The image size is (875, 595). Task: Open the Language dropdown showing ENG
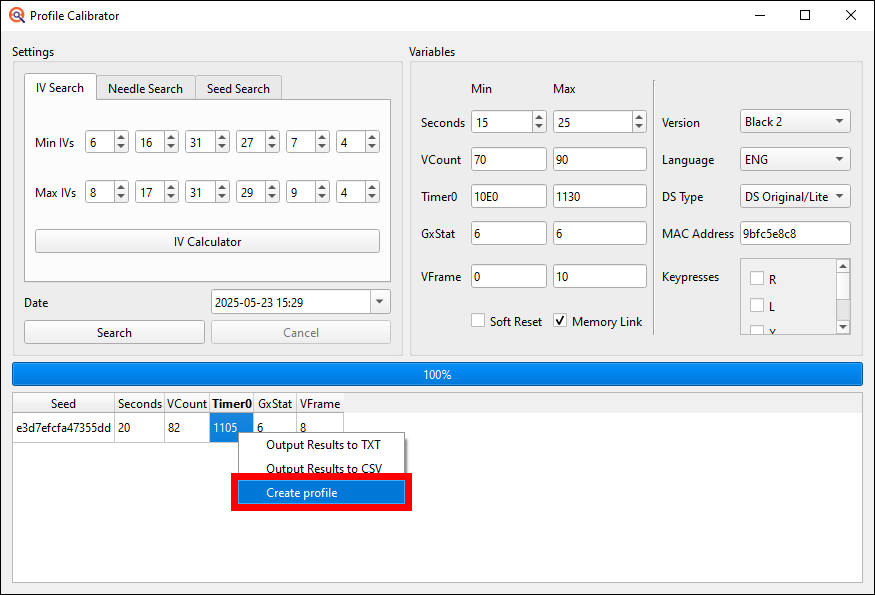pyautogui.click(x=794, y=159)
